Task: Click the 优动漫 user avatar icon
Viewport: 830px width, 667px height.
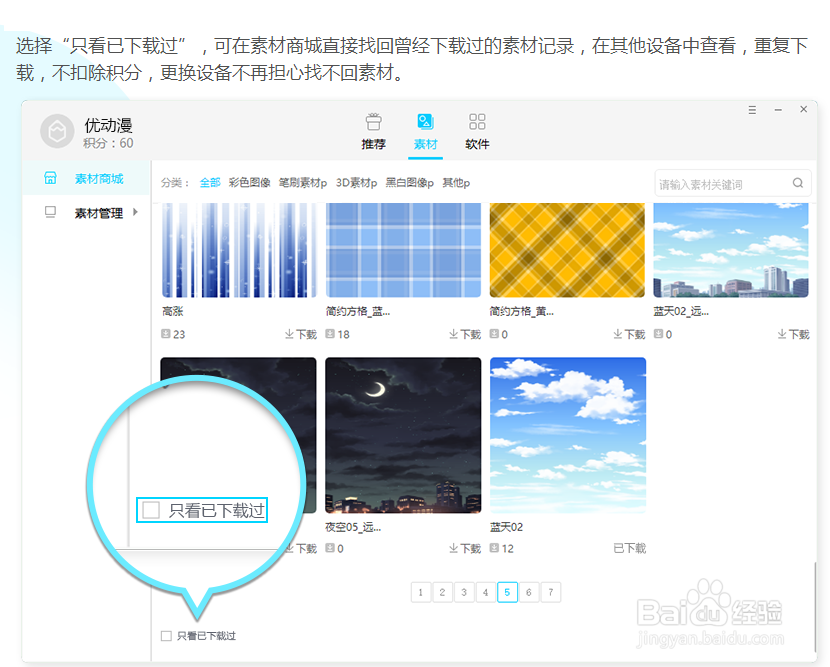Action: [57, 131]
